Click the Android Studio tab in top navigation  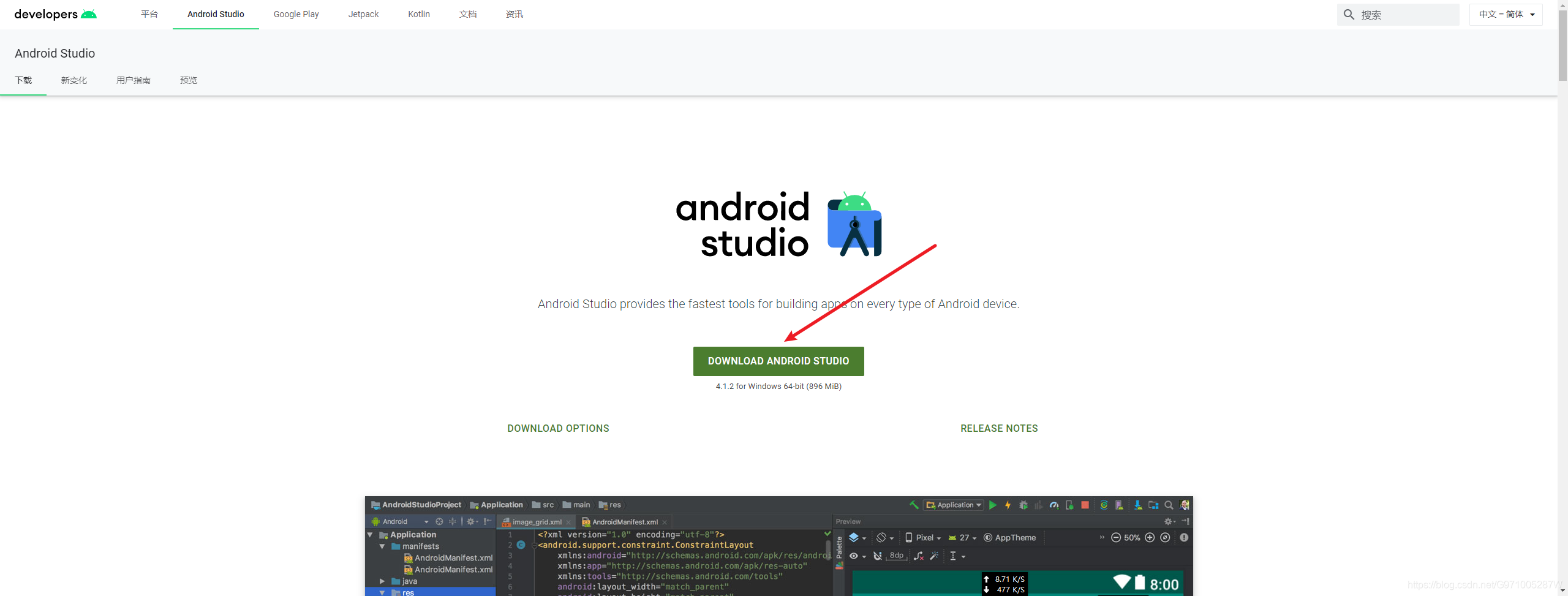point(216,14)
